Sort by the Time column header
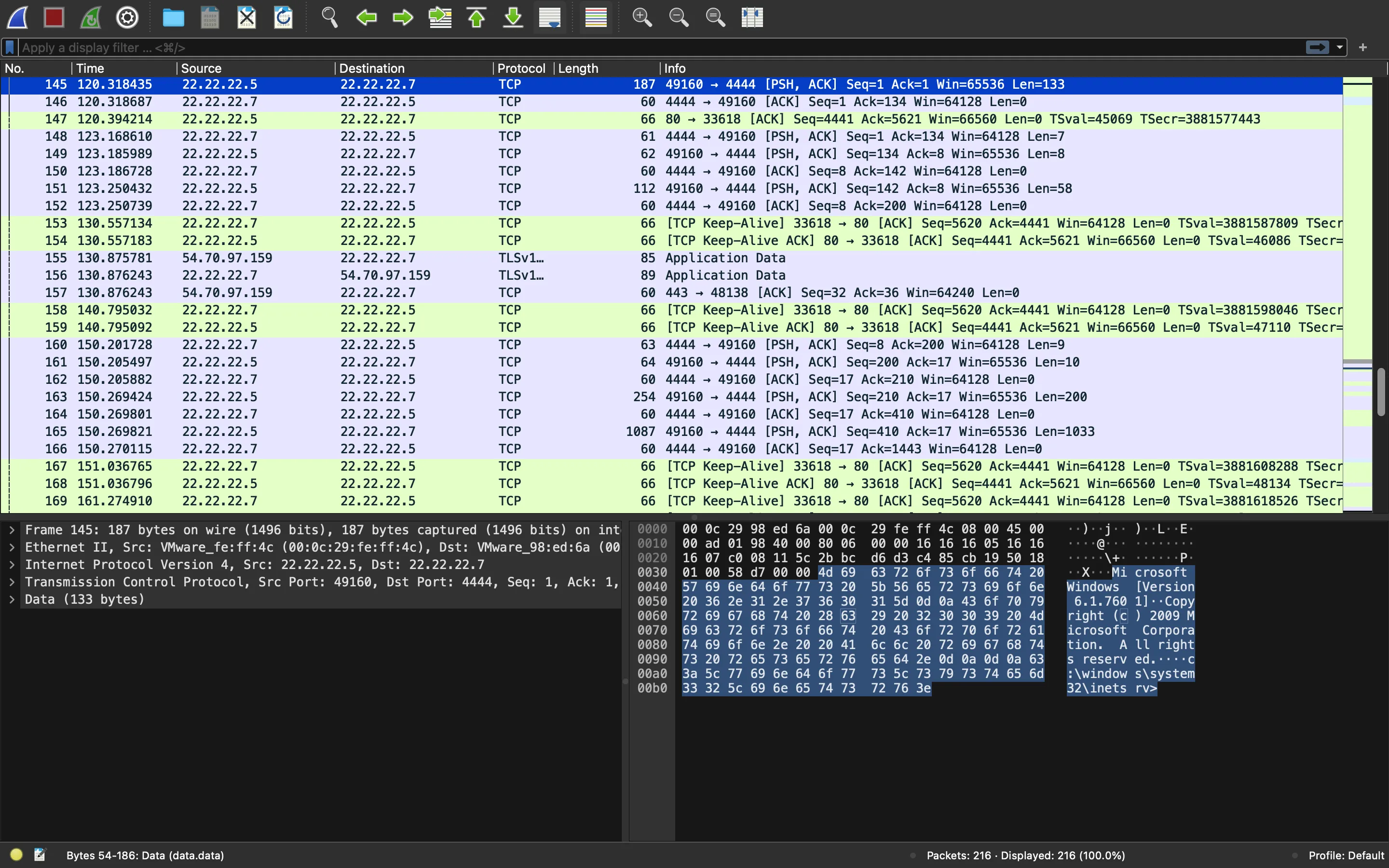The width and height of the screenshot is (1389, 868). pos(123,68)
